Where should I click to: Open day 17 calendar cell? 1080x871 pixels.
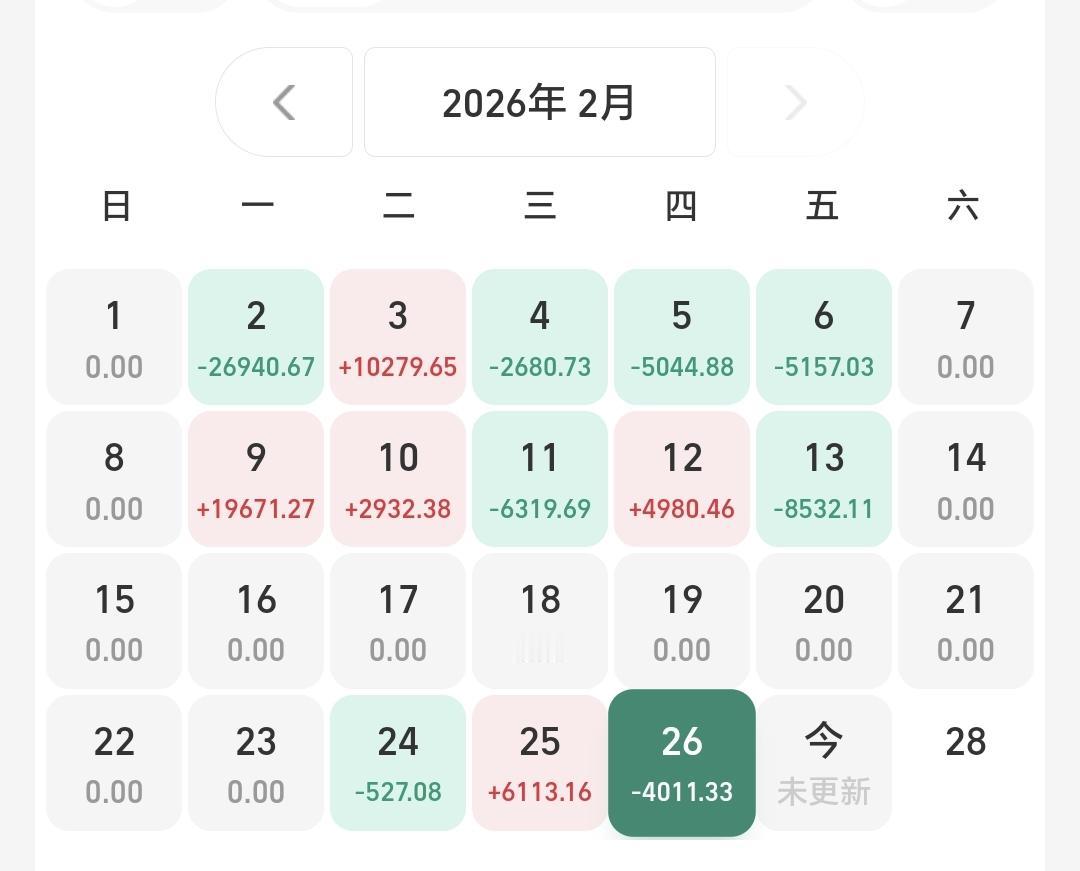(x=398, y=620)
